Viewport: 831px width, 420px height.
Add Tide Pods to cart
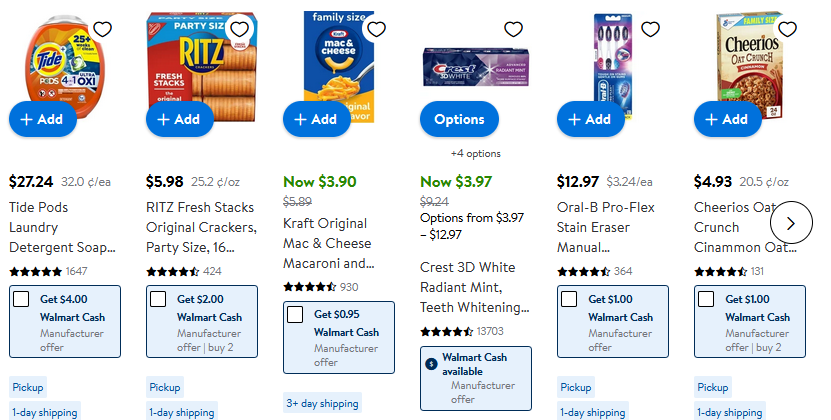(38, 119)
